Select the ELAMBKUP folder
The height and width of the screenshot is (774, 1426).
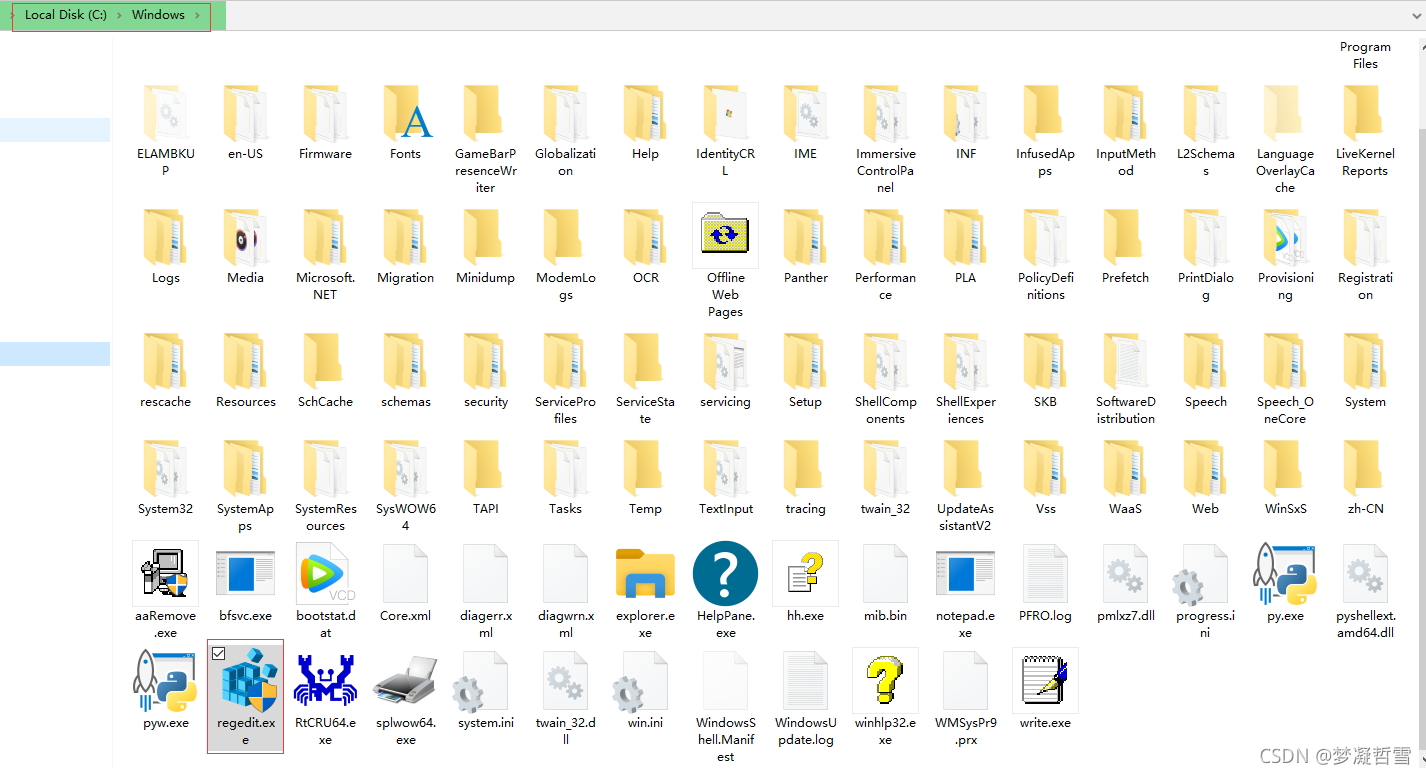coord(165,131)
